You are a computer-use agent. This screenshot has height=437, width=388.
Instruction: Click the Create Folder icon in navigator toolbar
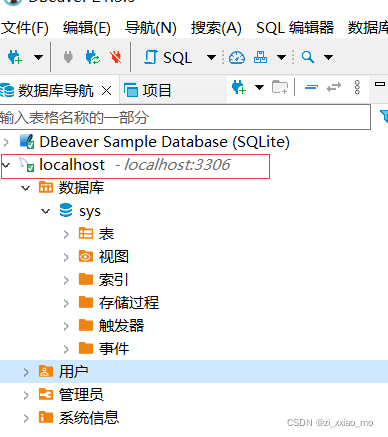tap(280, 87)
